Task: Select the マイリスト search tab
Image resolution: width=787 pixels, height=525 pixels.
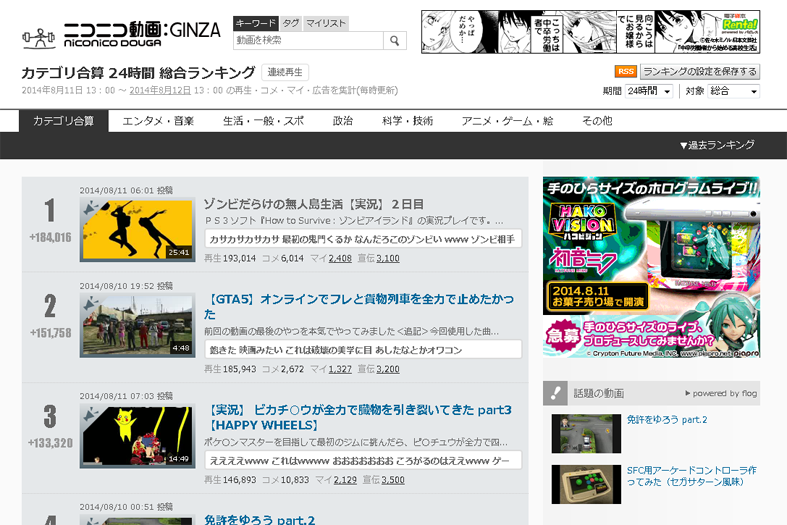Action: click(326, 23)
